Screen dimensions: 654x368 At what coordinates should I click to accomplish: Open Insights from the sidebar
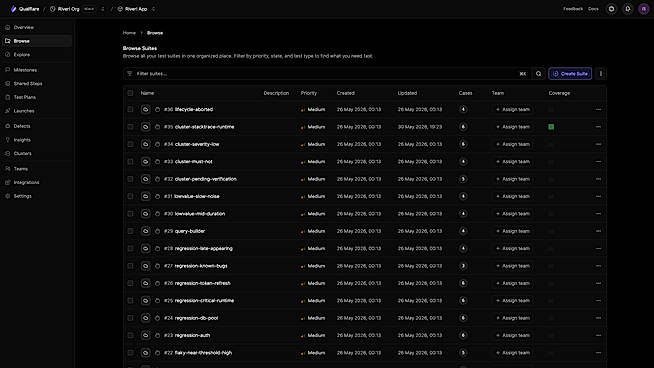tap(37, 140)
